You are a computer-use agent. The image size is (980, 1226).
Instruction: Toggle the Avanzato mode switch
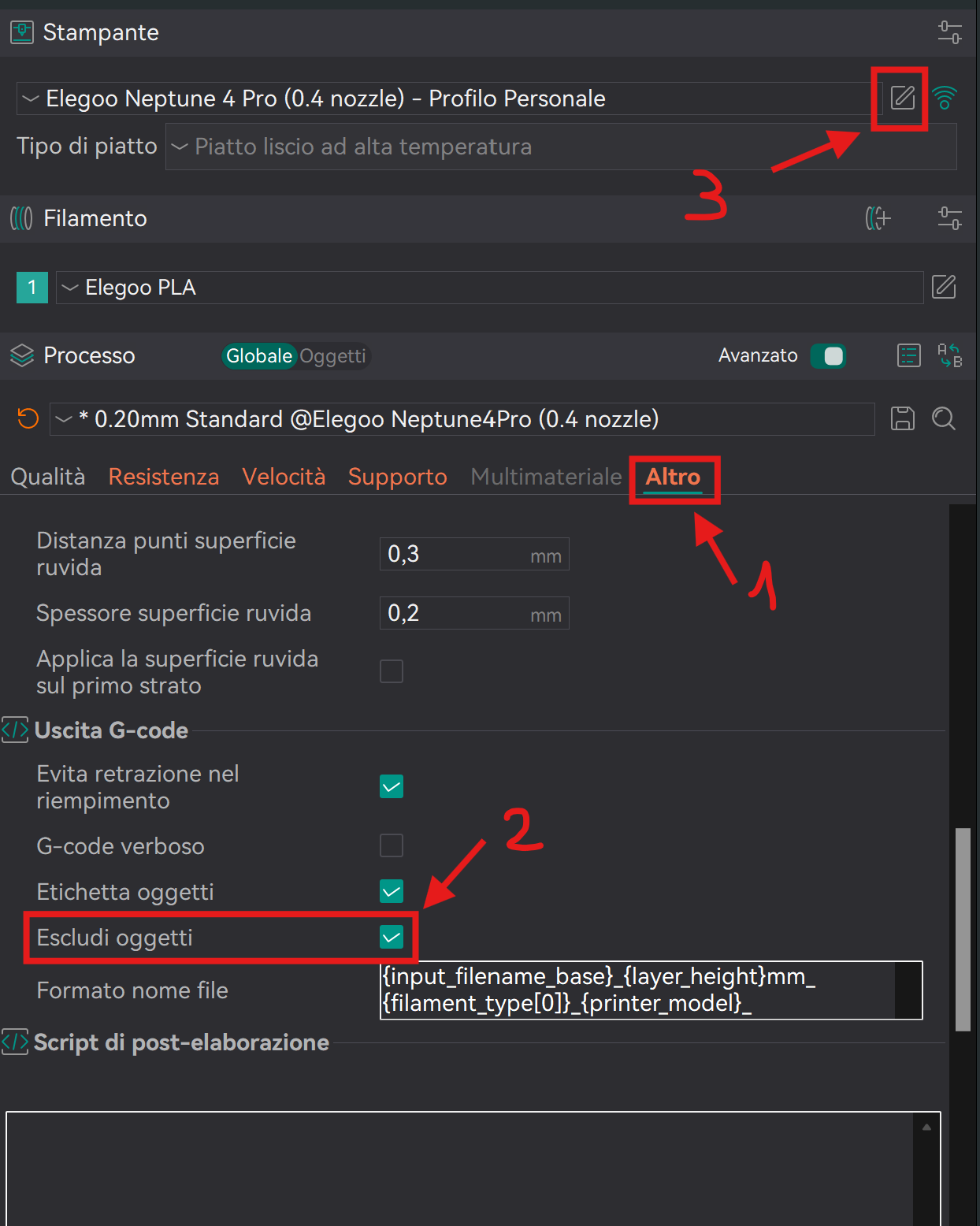828,356
